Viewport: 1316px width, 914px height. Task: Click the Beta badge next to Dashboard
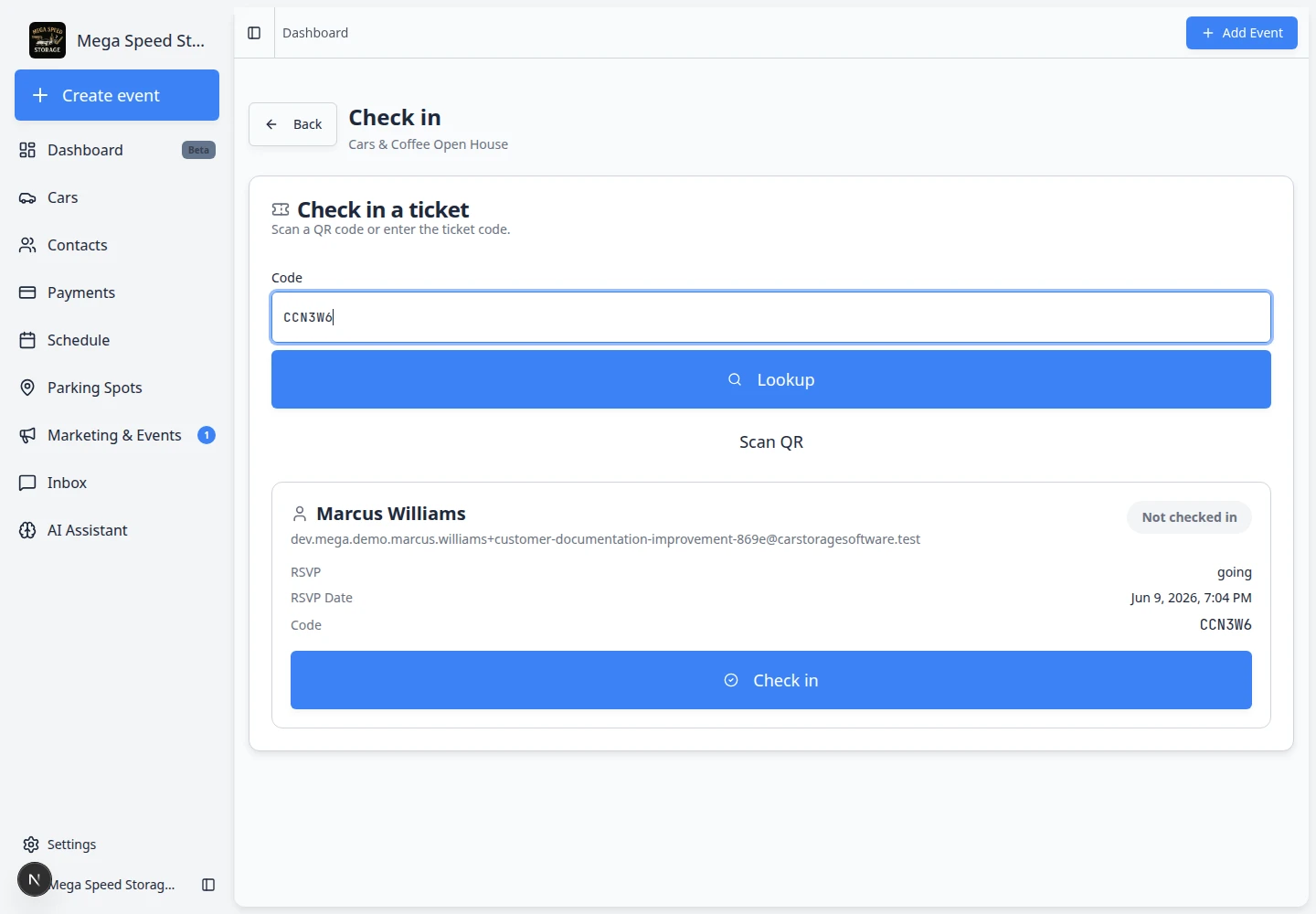[198, 150]
